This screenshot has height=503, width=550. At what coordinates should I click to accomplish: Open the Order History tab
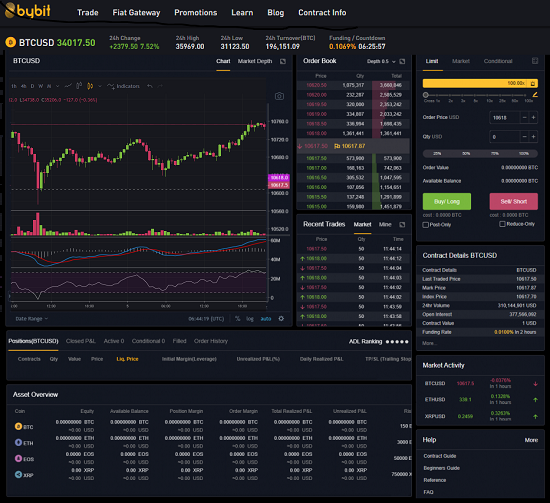click(x=211, y=341)
